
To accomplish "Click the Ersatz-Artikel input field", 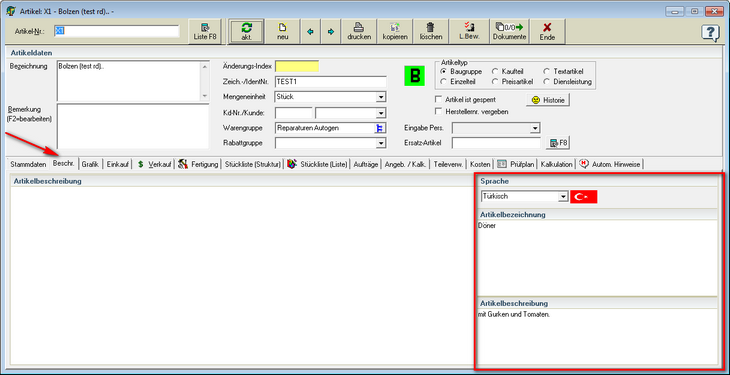I will [496, 143].
